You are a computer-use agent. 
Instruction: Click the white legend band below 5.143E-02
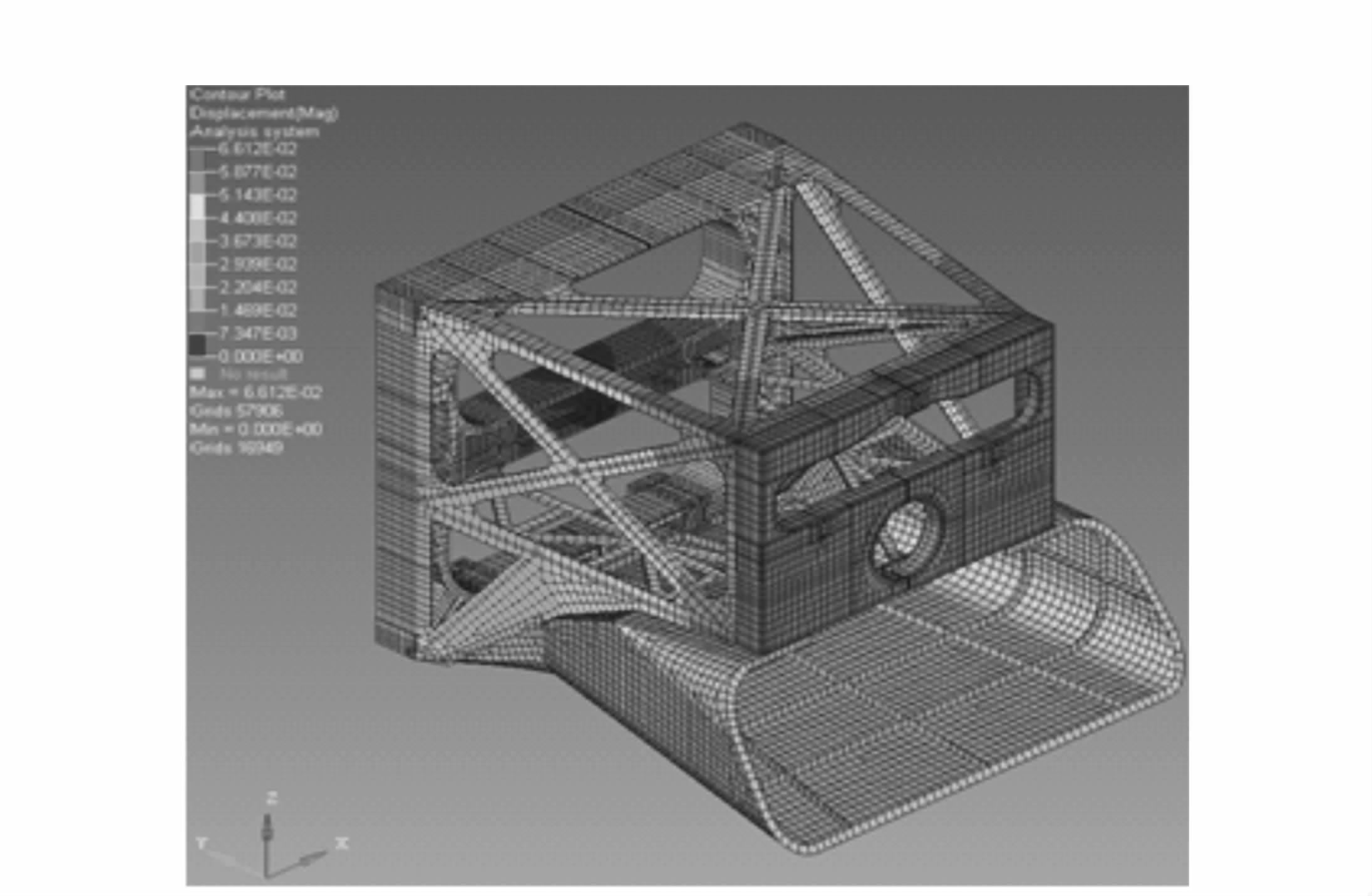point(197,207)
